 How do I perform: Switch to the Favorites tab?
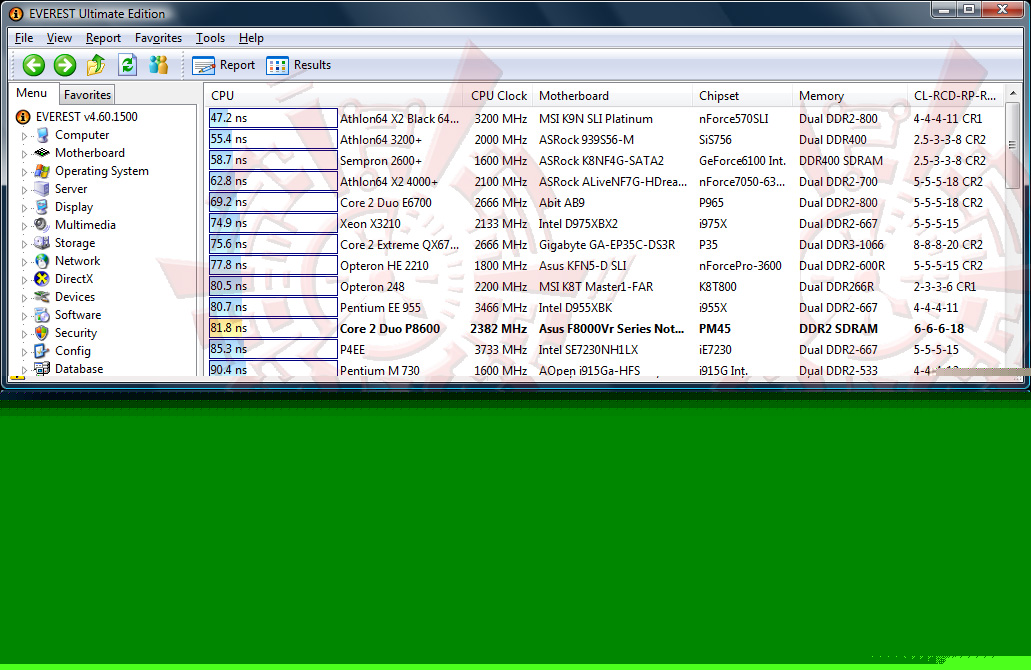point(87,95)
